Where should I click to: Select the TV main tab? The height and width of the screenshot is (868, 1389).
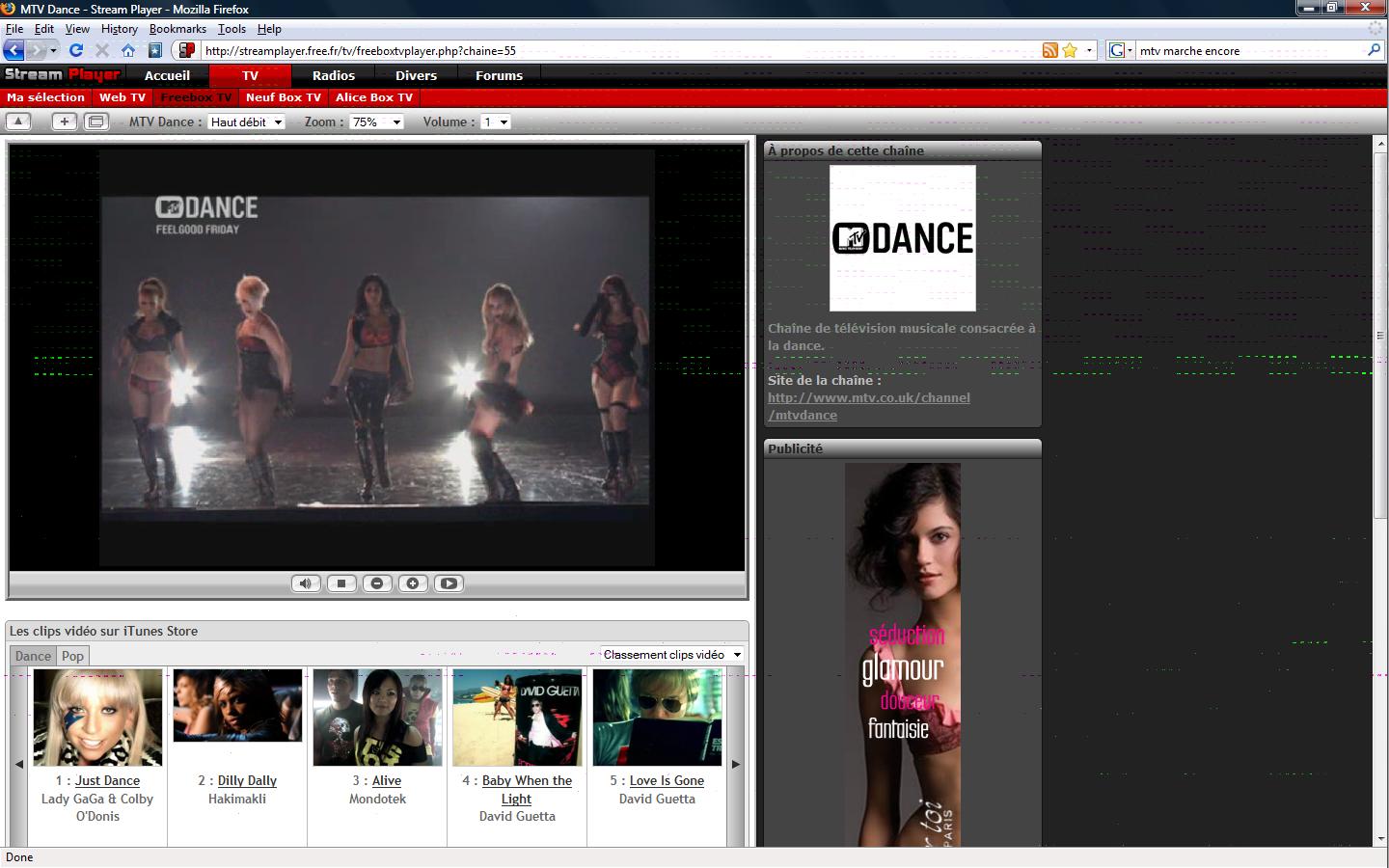(250, 75)
